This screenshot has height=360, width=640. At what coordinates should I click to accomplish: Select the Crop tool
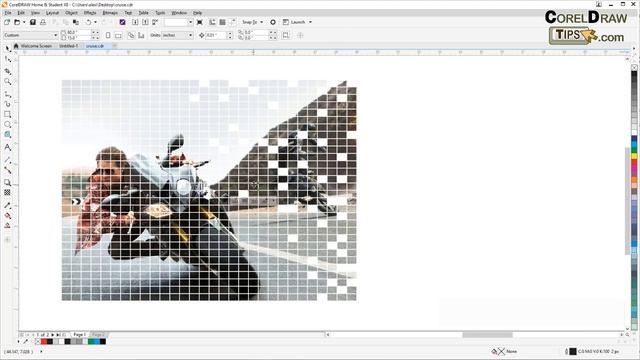coord(7,71)
